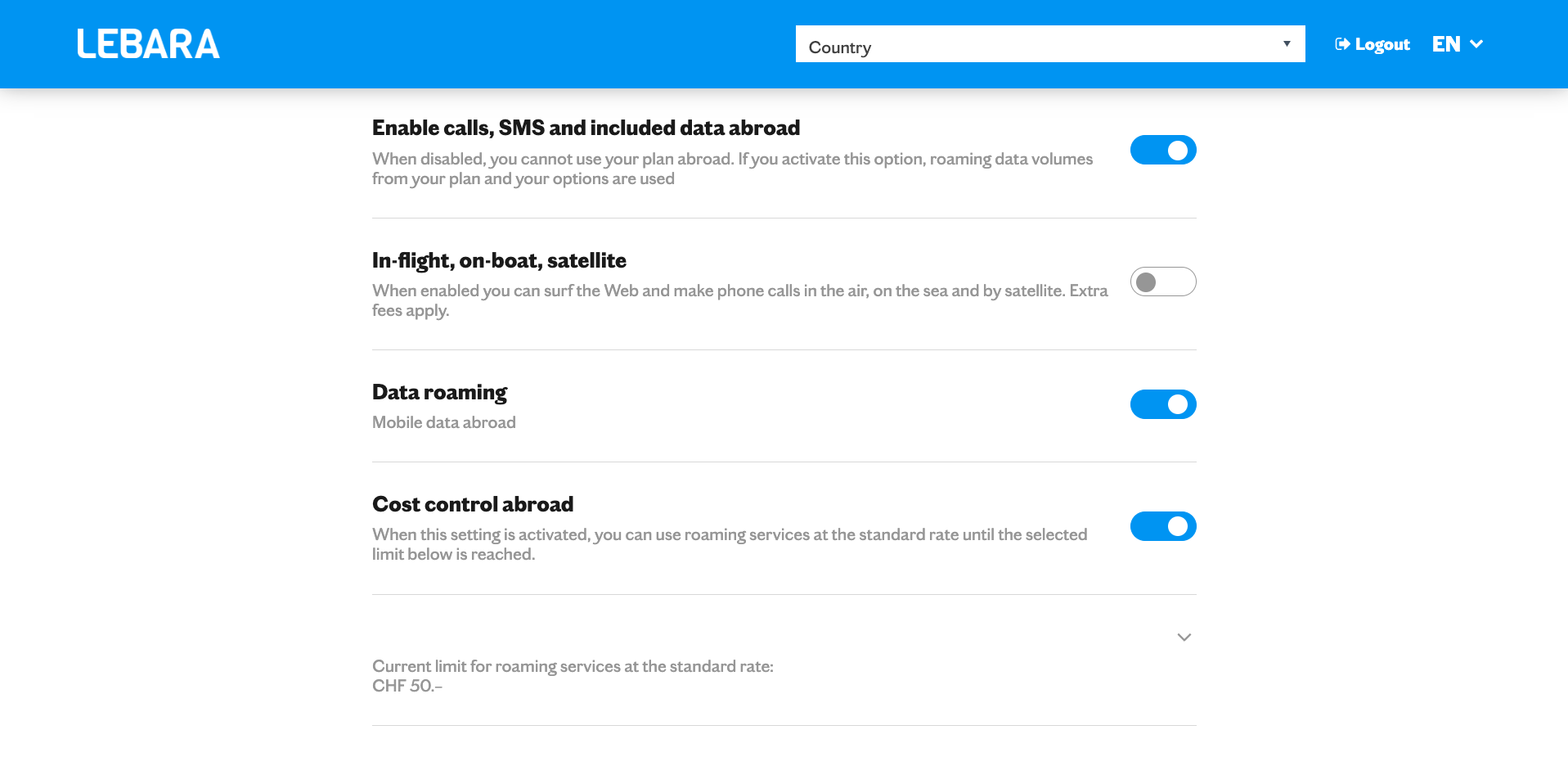Click the Data roaming heading
Image resolution: width=1568 pixels, height=784 pixels.
click(439, 392)
